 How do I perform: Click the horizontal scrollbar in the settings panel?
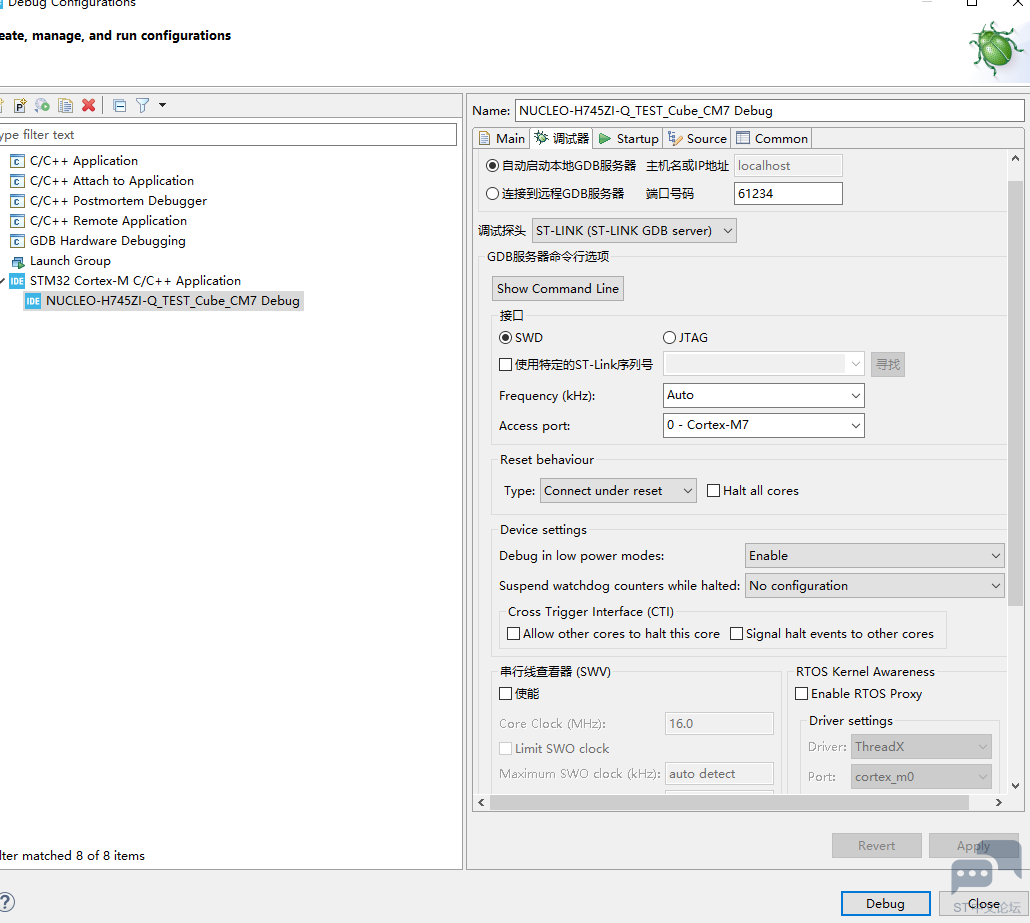coord(729,803)
